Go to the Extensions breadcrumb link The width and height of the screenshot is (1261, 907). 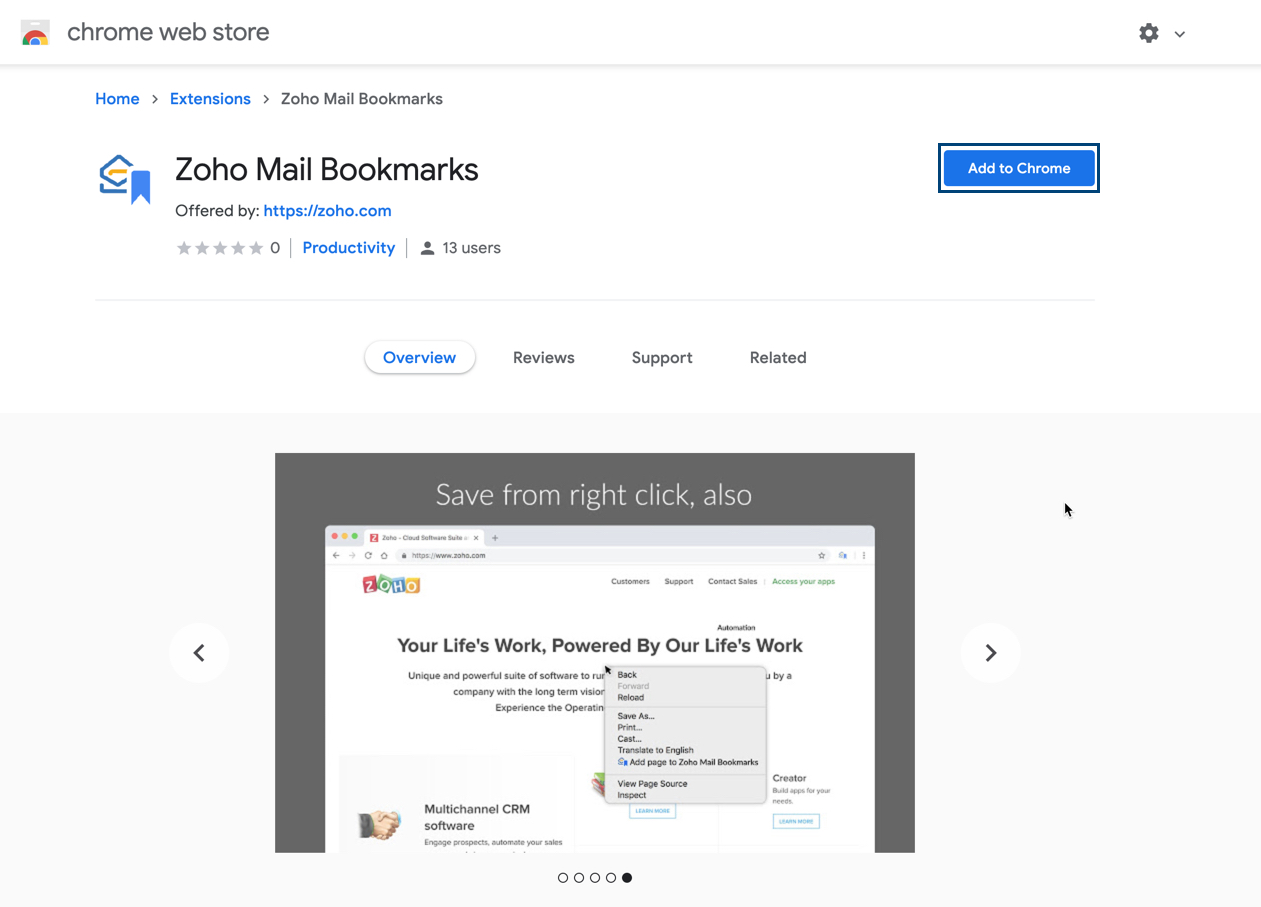pos(210,98)
